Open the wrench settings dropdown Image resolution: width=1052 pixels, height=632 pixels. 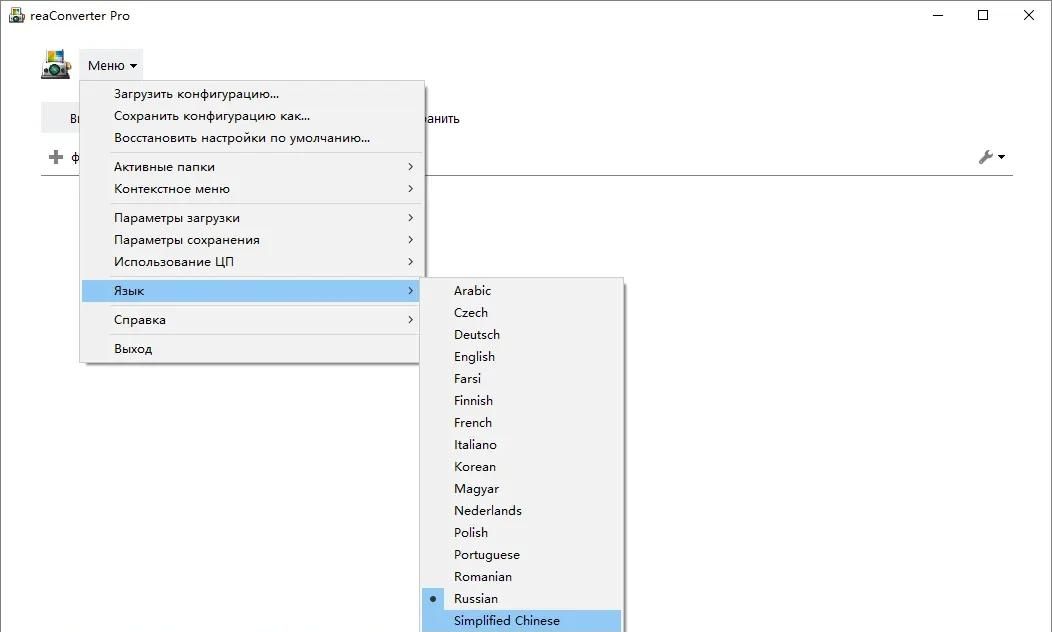point(992,157)
